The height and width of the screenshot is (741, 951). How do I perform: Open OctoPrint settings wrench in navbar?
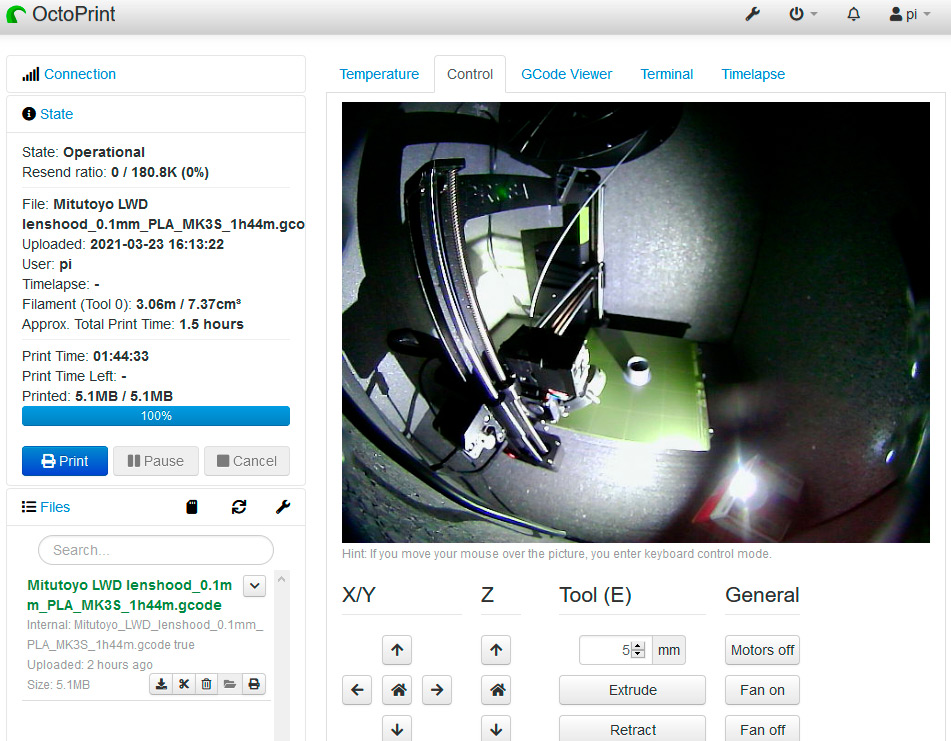753,15
